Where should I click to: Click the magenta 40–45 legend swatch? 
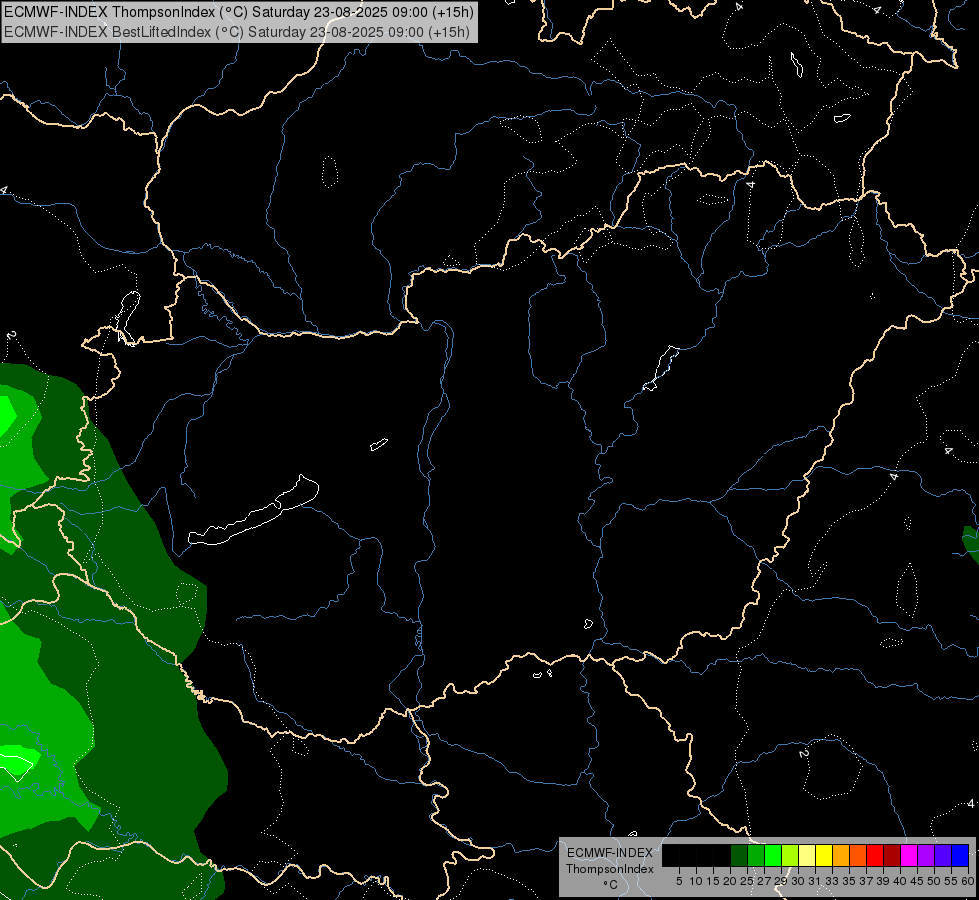[x=909, y=855]
